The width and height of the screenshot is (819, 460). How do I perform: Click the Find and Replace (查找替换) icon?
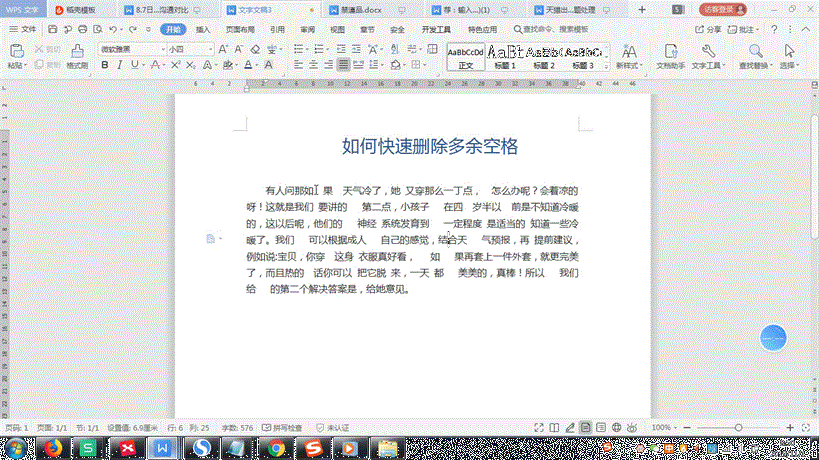click(754, 56)
